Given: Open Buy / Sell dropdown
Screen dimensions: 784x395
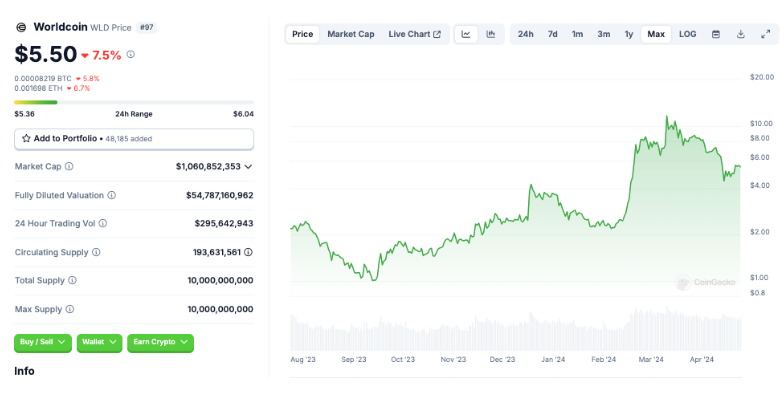Looking at the screenshot, I should 42,342.
